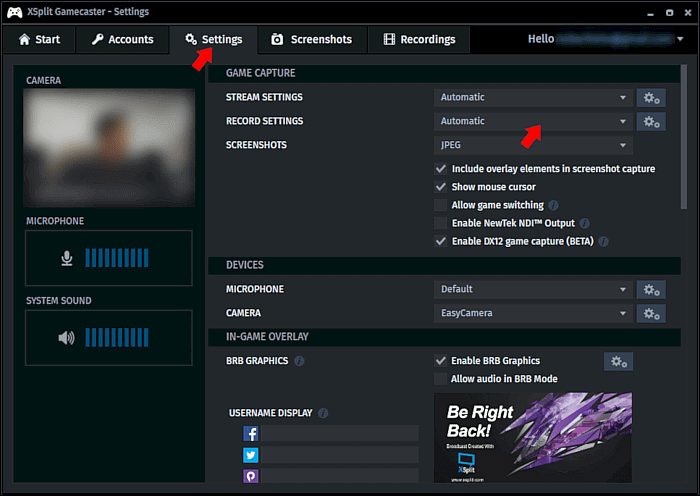Enable NewTek NDI Output checkbox
Screen dimensions: 700x496
(x=441, y=223)
